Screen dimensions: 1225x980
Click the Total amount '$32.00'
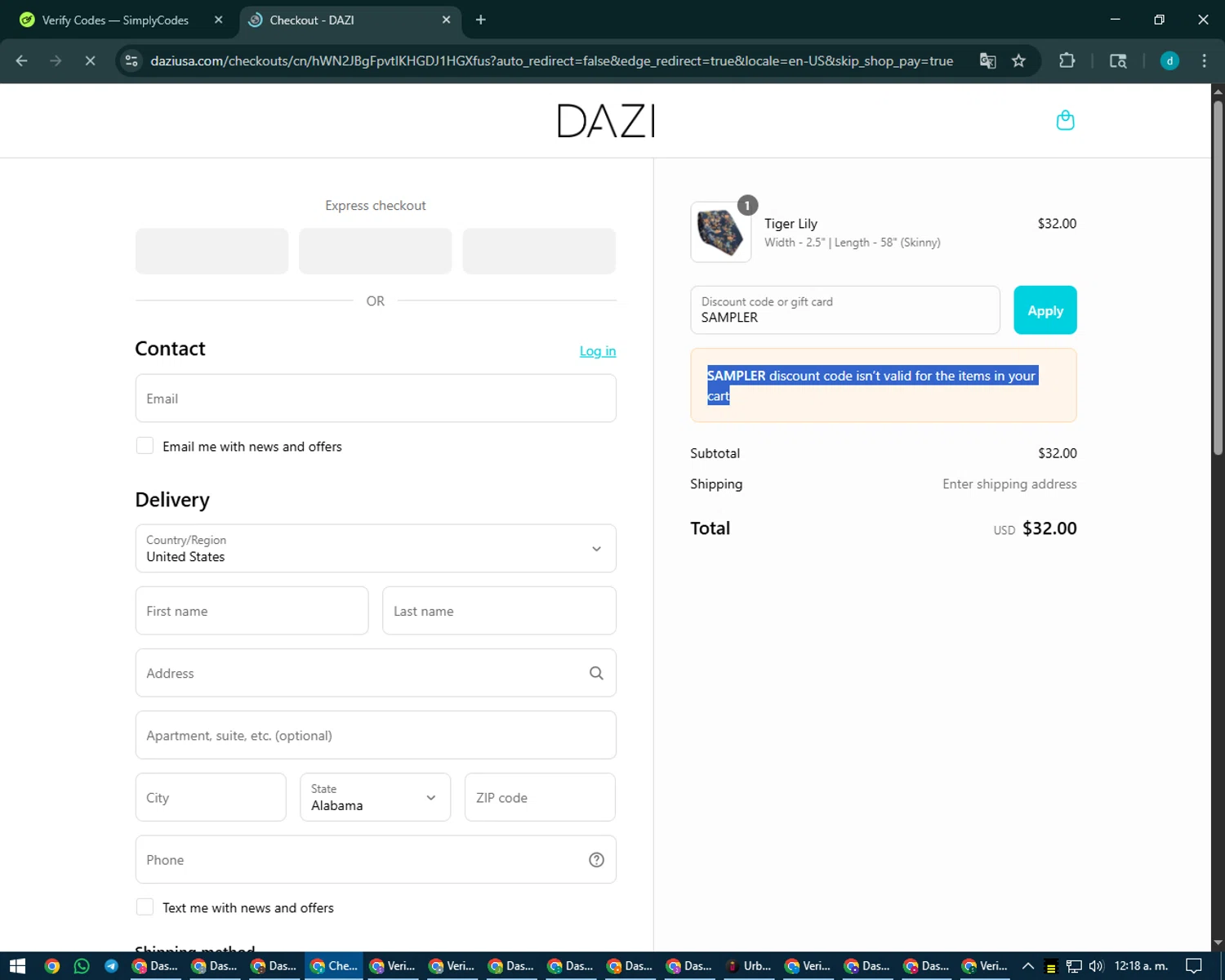(x=1049, y=528)
